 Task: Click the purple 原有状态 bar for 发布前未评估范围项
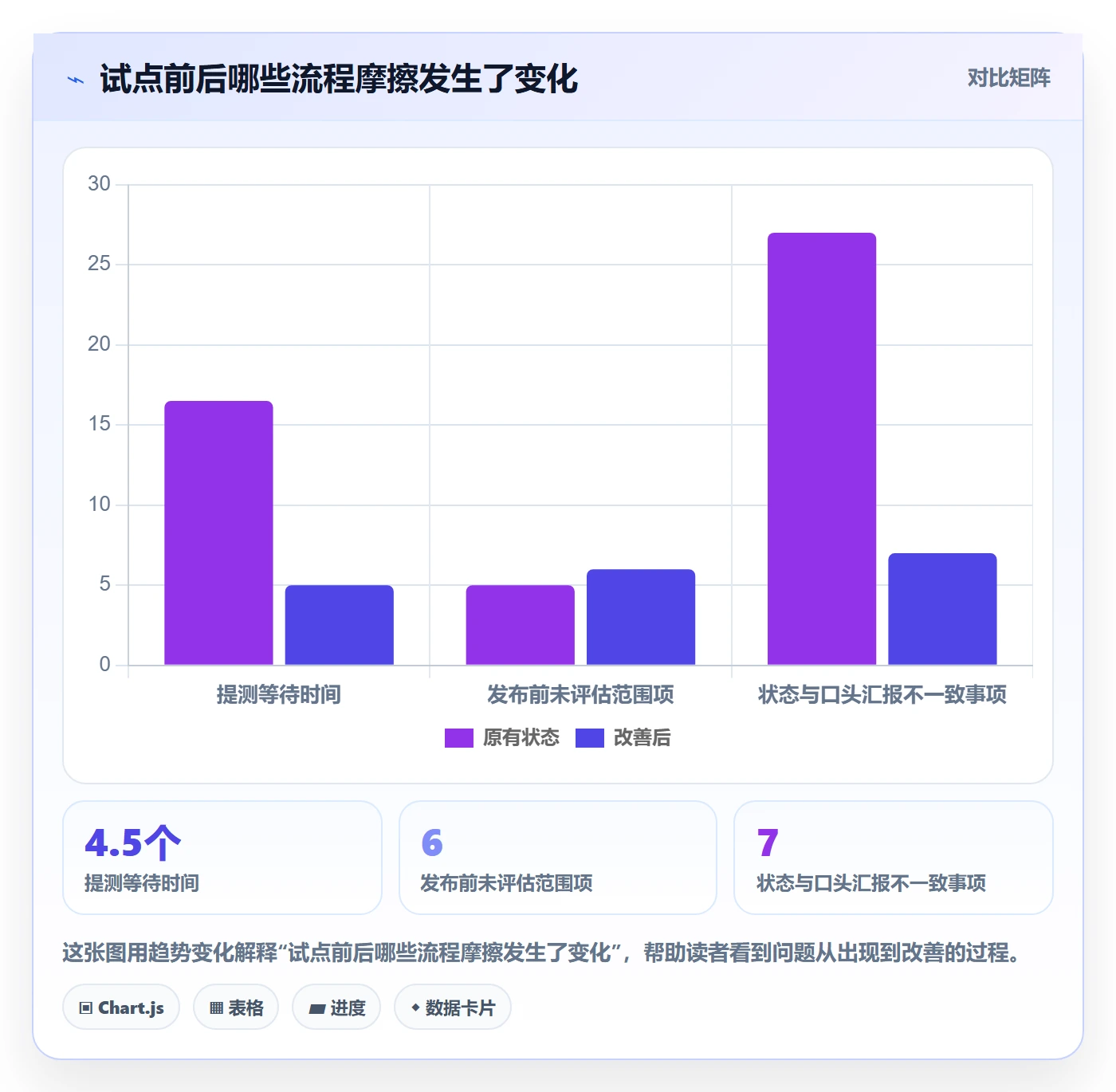(x=521, y=625)
